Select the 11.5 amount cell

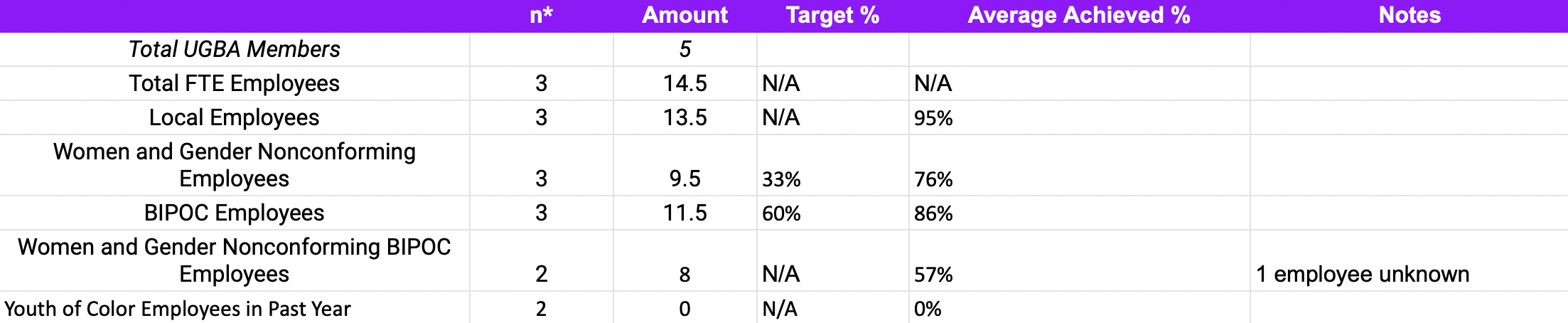684,213
